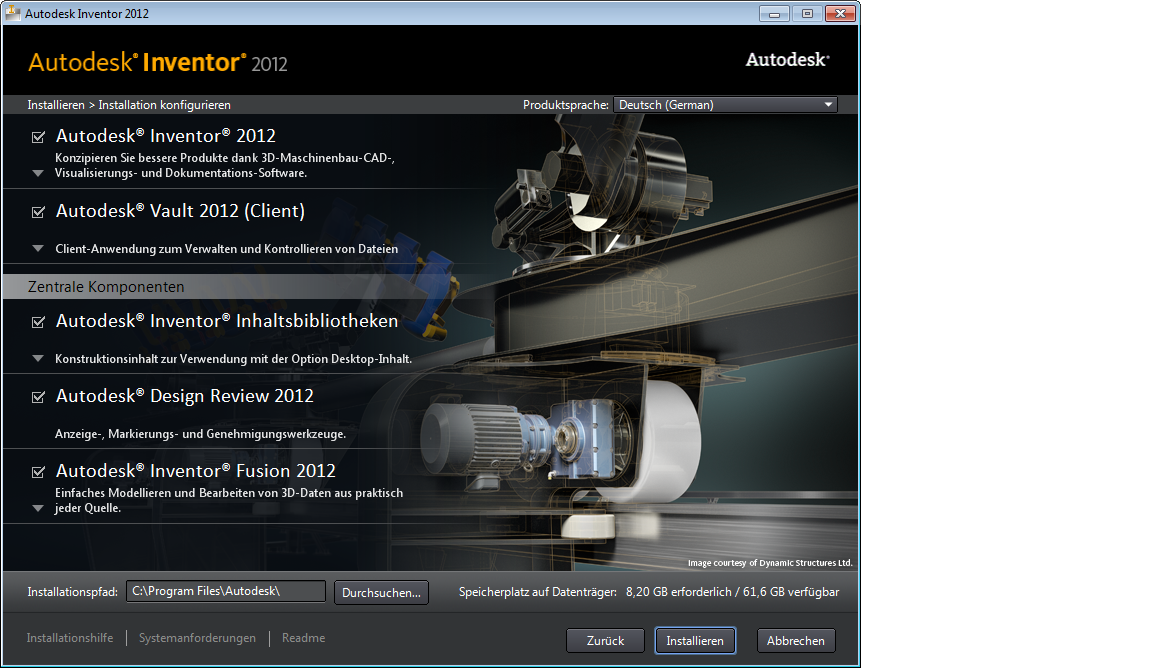Start setup with the Installieren button
This screenshot has height=668, width=1152.
pyautogui.click(x=695, y=641)
